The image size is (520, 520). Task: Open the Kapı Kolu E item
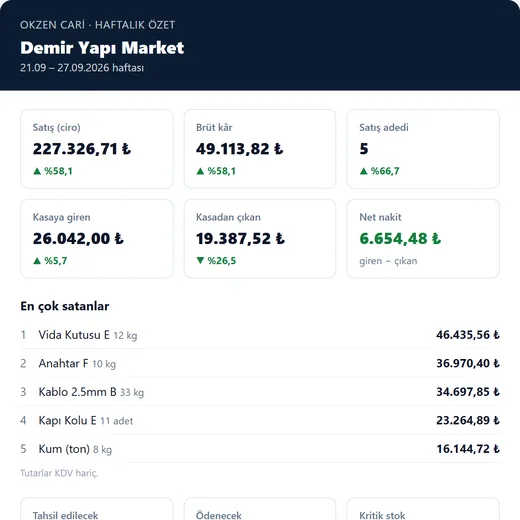[x=260, y=420]
